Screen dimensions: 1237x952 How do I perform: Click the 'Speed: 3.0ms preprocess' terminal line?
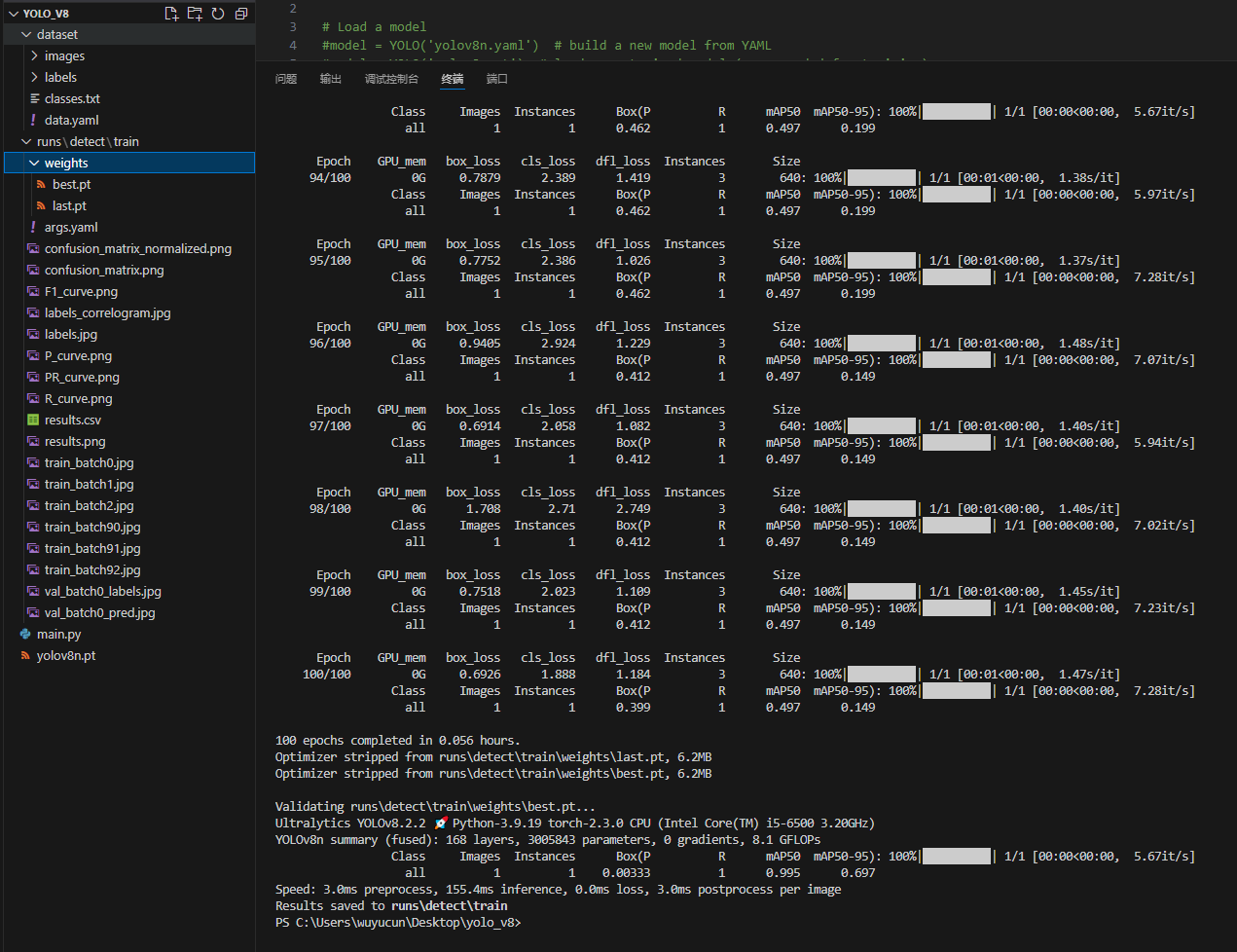point(558,889)
